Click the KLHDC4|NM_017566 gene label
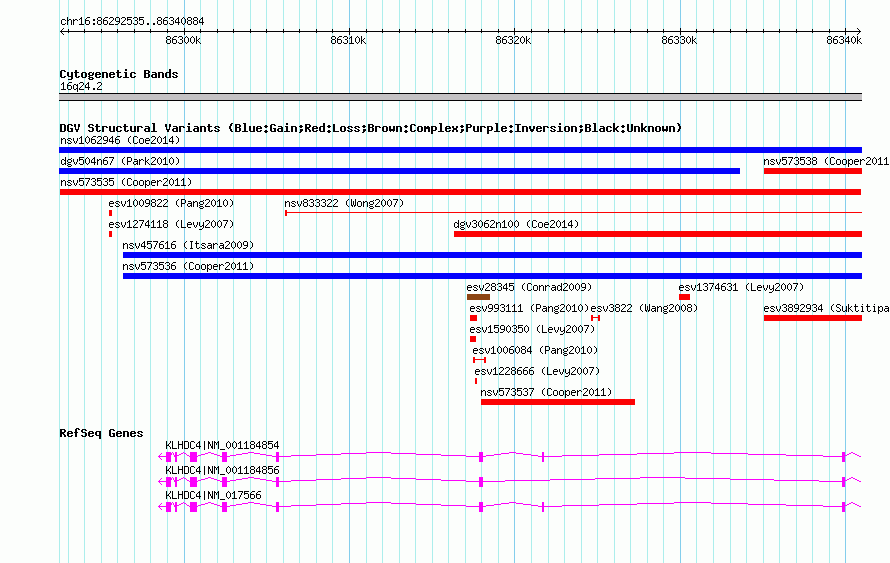 213,495
